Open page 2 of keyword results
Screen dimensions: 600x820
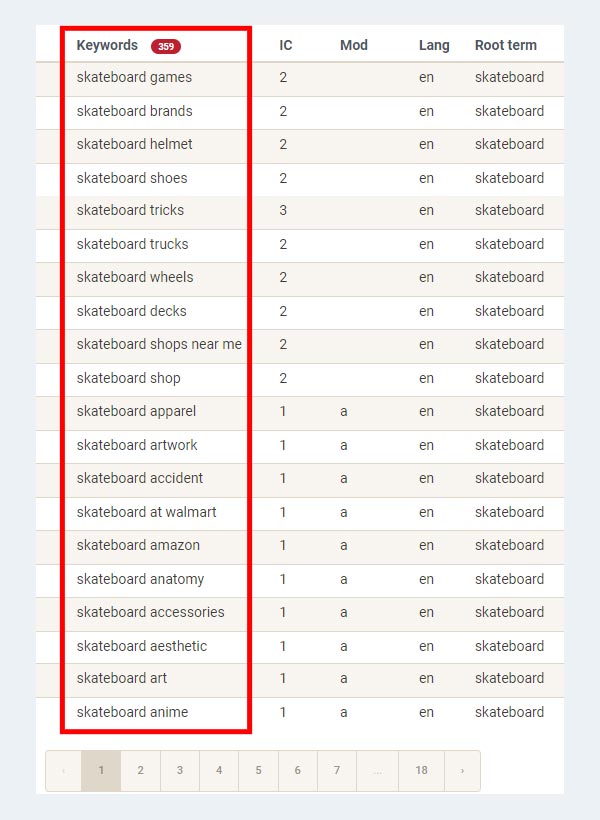click(140, 771)
